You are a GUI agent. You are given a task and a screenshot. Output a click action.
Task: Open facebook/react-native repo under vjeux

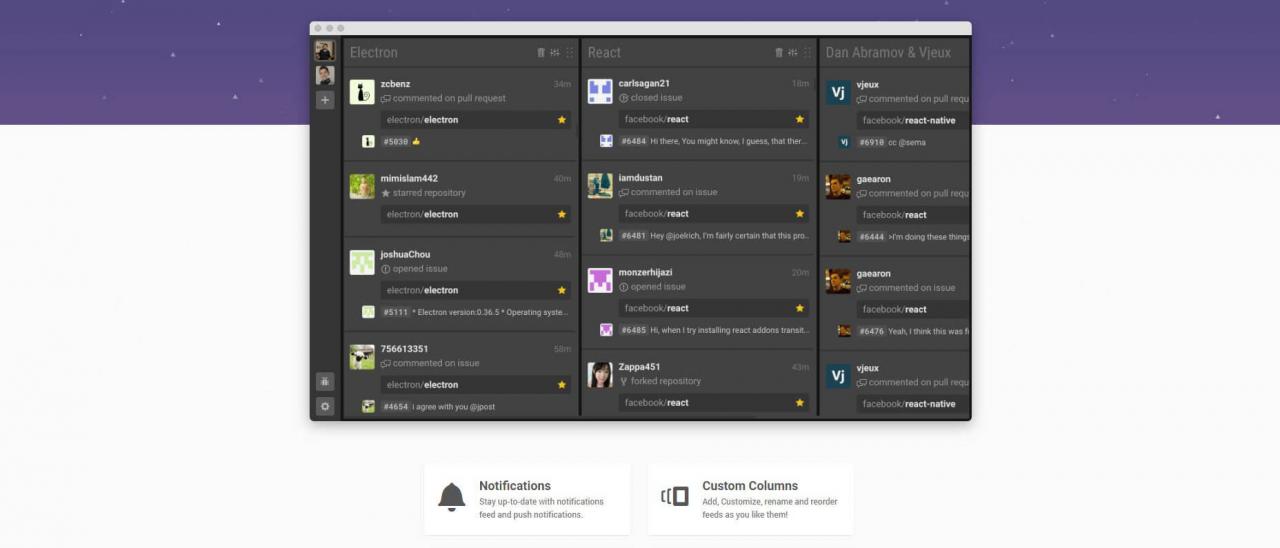tap(908, 120)
